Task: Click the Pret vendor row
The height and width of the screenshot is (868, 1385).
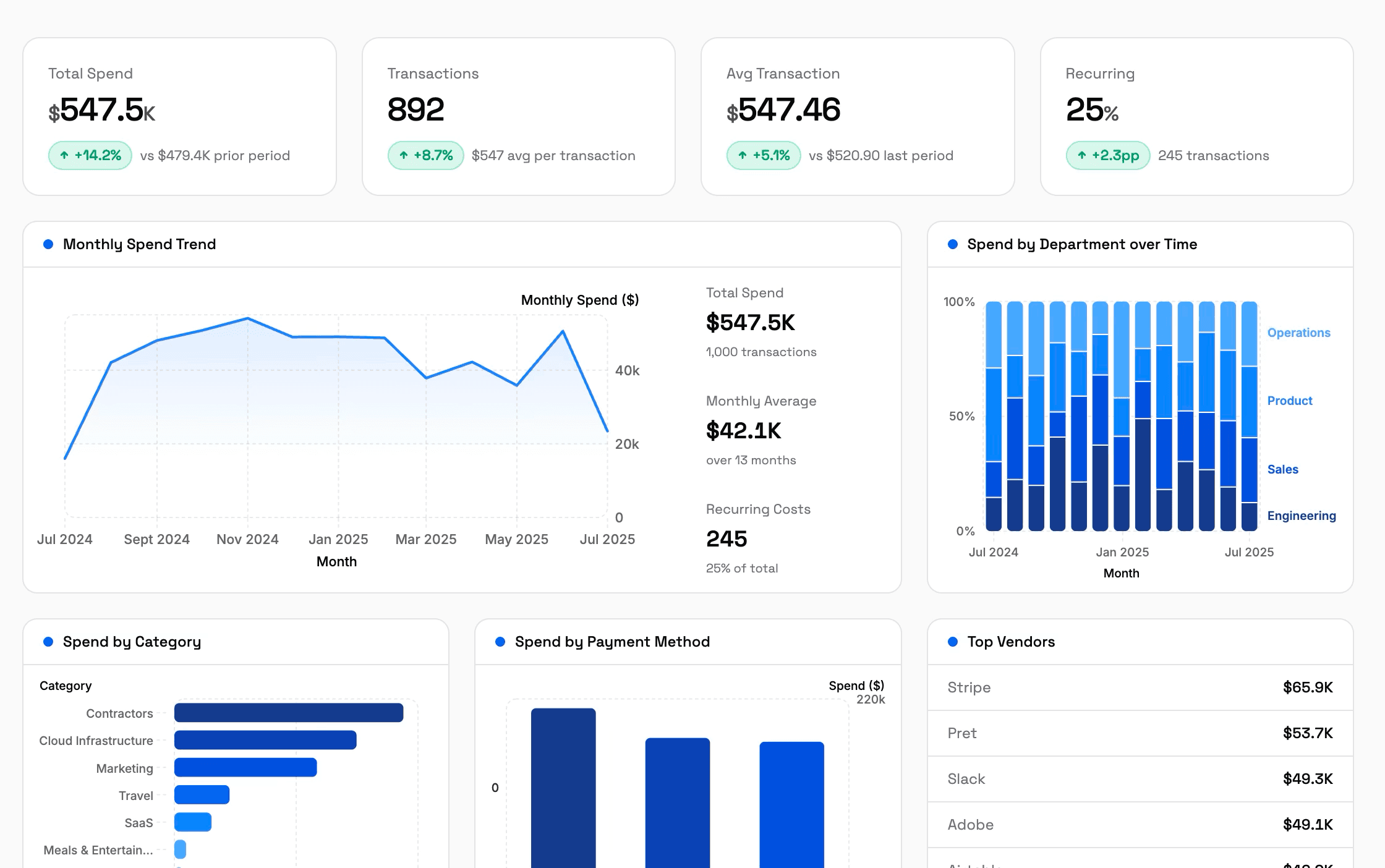Action: coord(1140,733)
